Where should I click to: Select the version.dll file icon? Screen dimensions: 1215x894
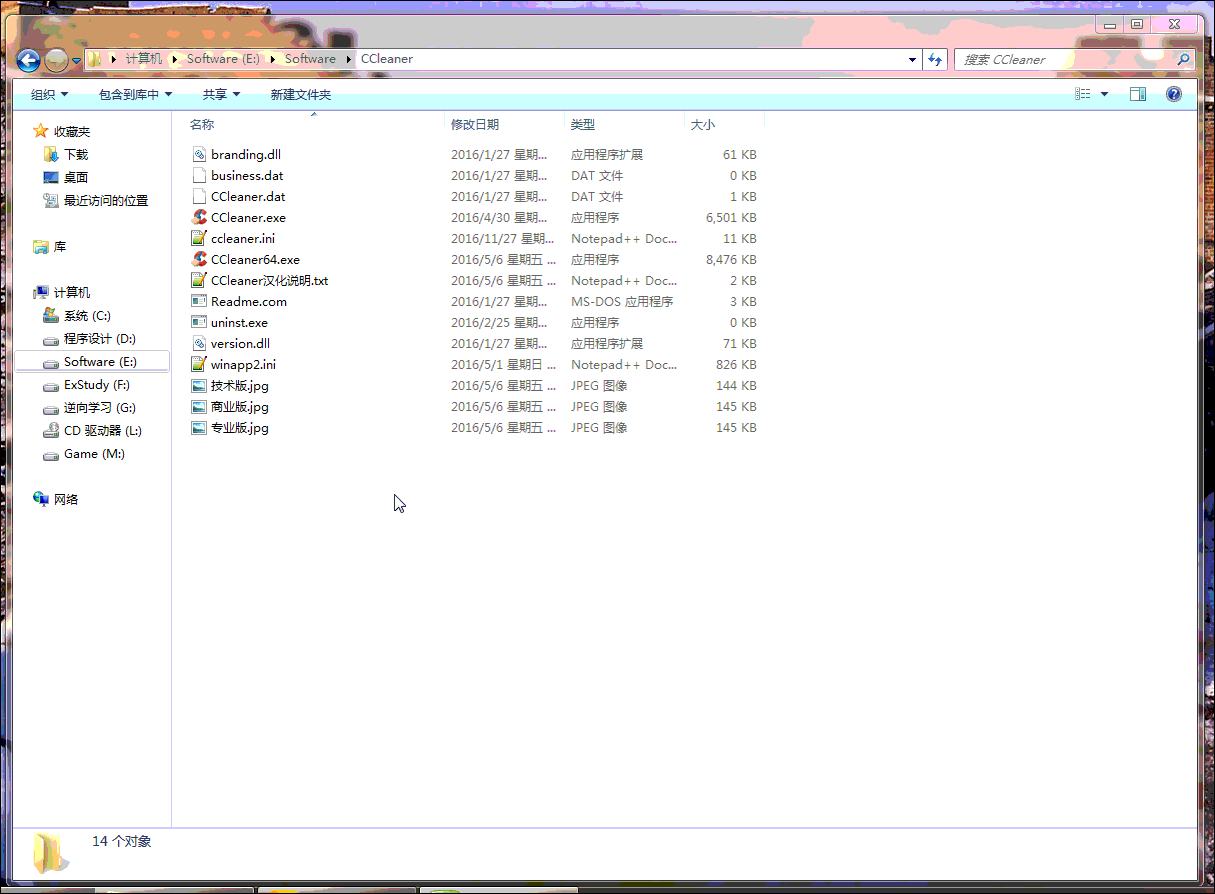[x=199, y=343]
